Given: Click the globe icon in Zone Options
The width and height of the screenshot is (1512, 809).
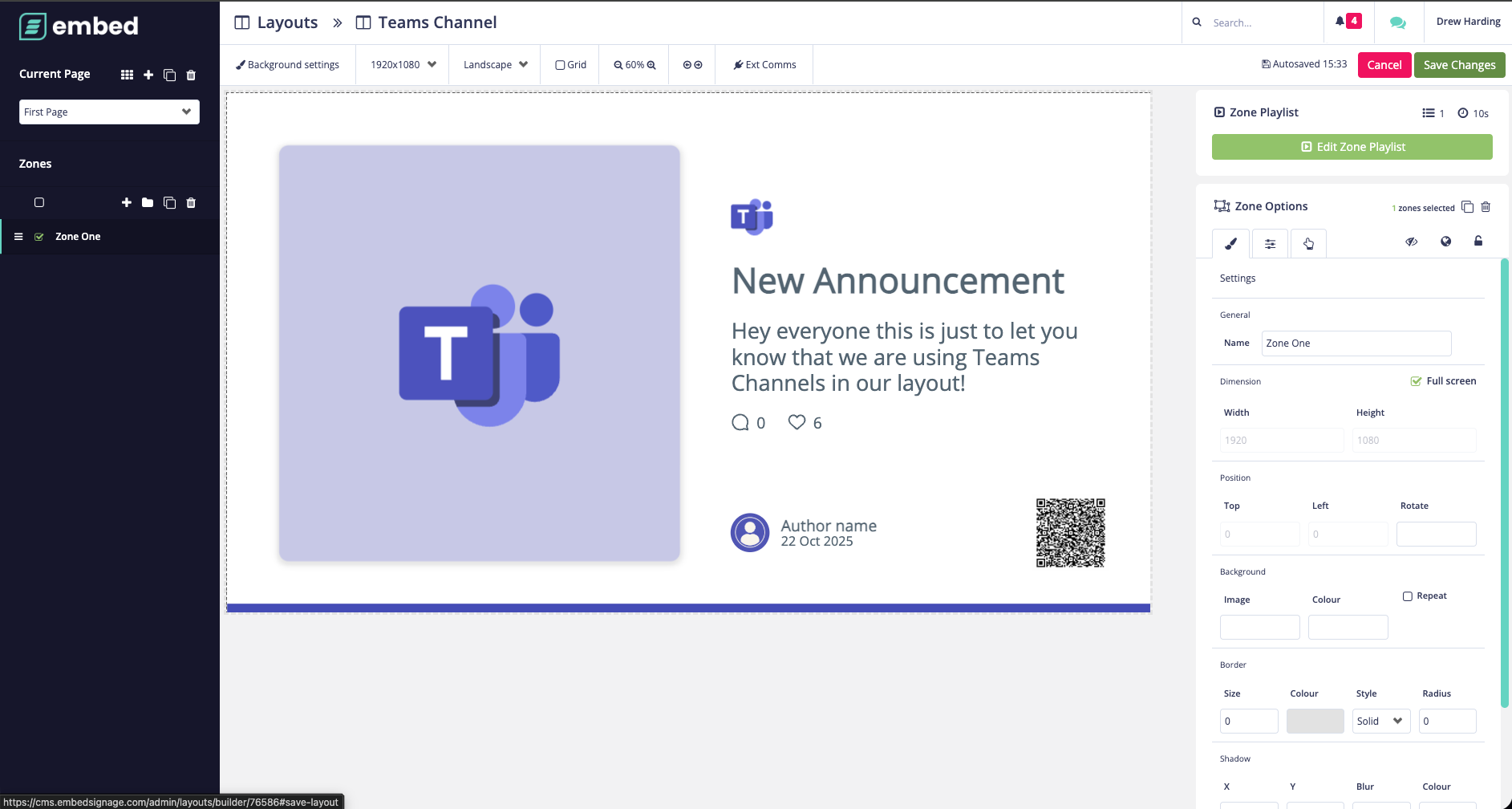Looking at the screenshot, I should [1445, 242].
